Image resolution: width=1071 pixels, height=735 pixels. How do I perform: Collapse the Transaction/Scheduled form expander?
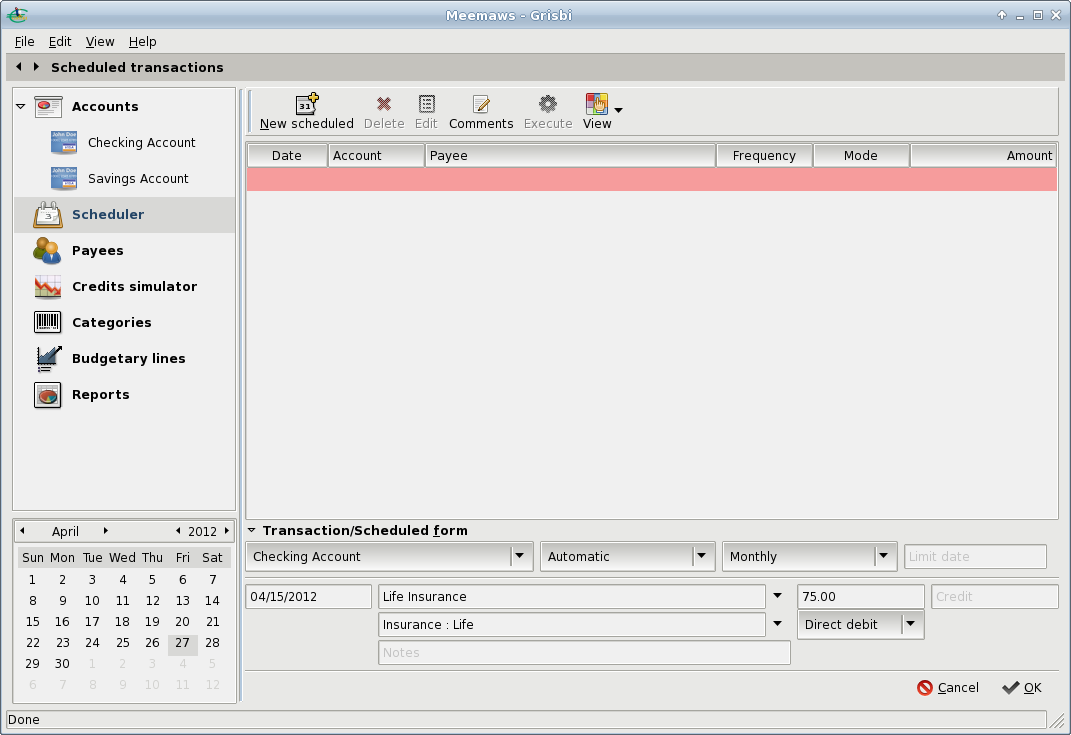click(x=251, y=530)
